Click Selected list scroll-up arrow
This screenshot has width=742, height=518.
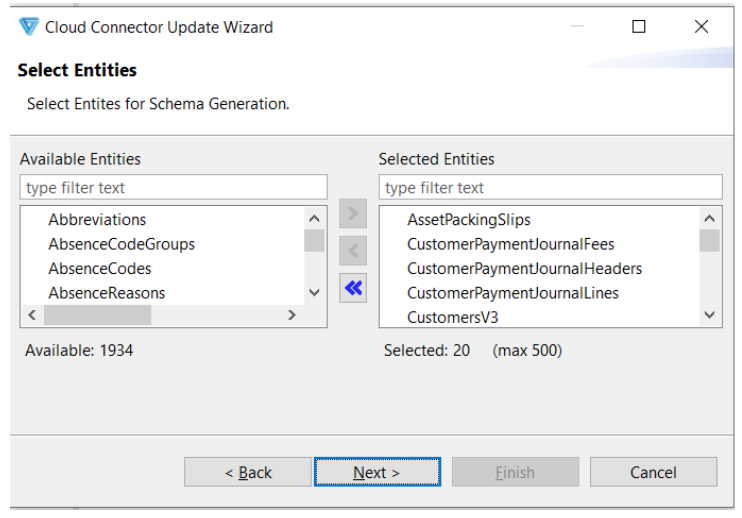click(x=709, y=219)
